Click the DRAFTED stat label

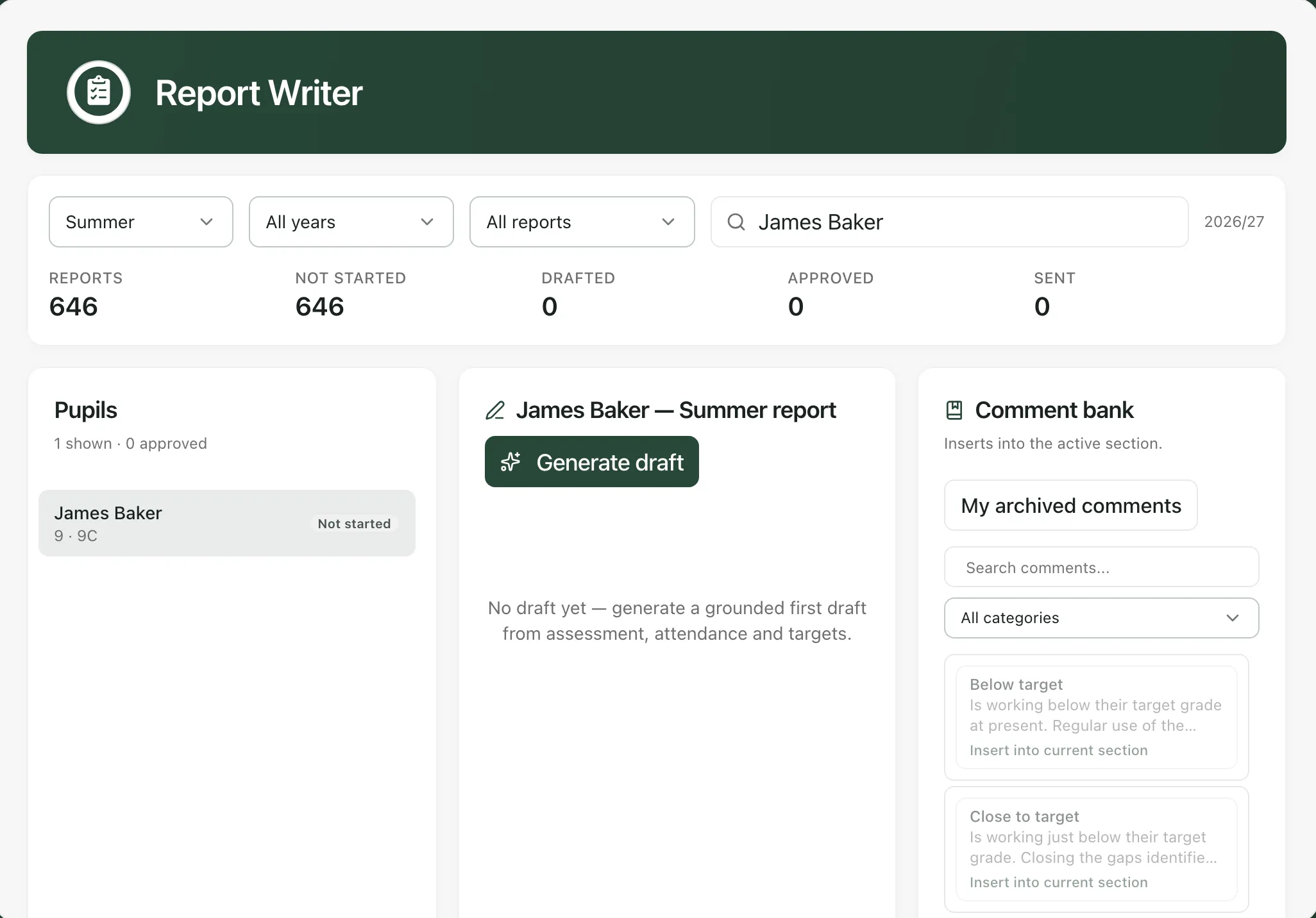(x=578, y=278)
